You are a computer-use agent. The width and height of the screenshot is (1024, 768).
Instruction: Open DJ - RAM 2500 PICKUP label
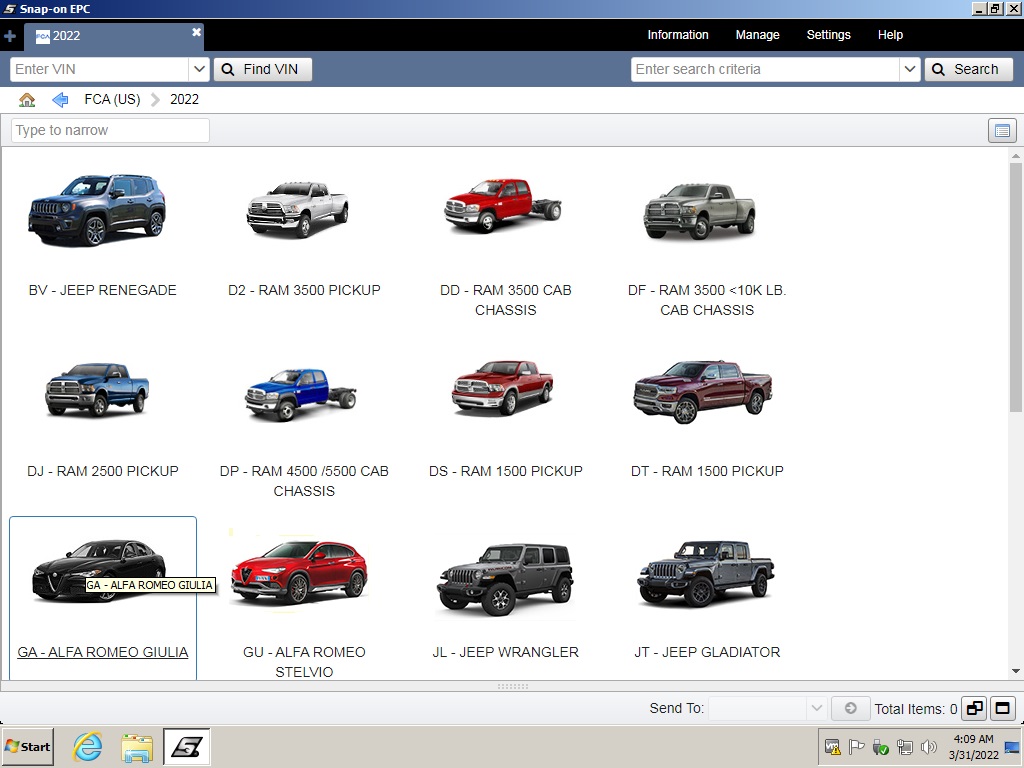tap(103, 472)
